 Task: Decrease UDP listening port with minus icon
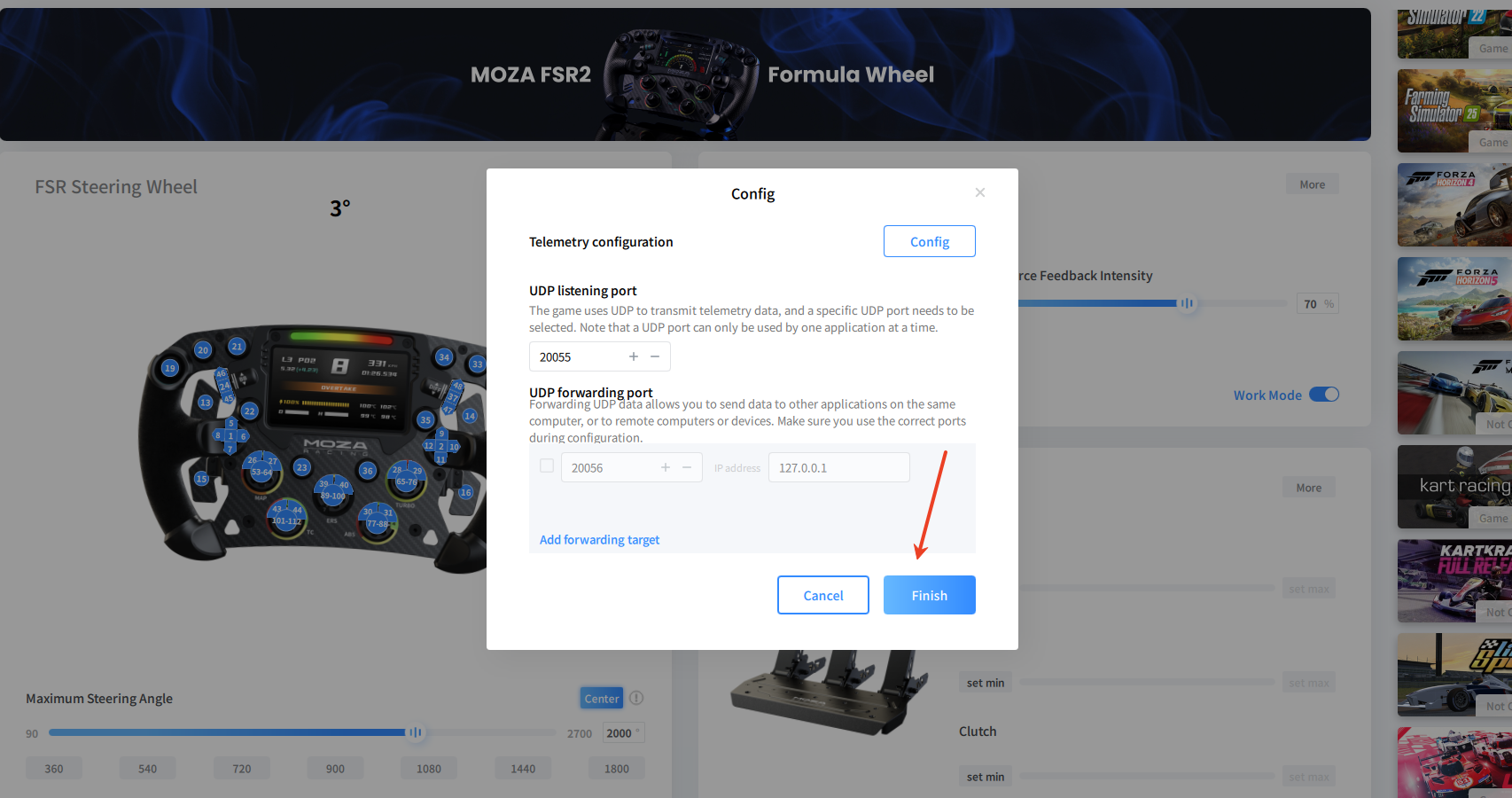pyautogui.click(x=655, y=356)
